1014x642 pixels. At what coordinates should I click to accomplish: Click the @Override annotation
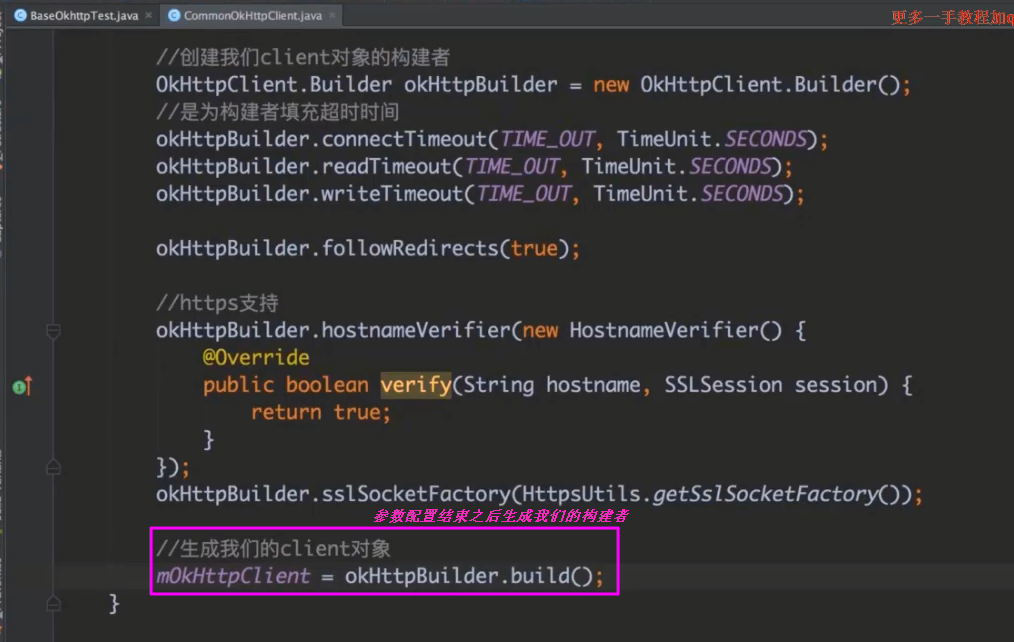(256, 358)
